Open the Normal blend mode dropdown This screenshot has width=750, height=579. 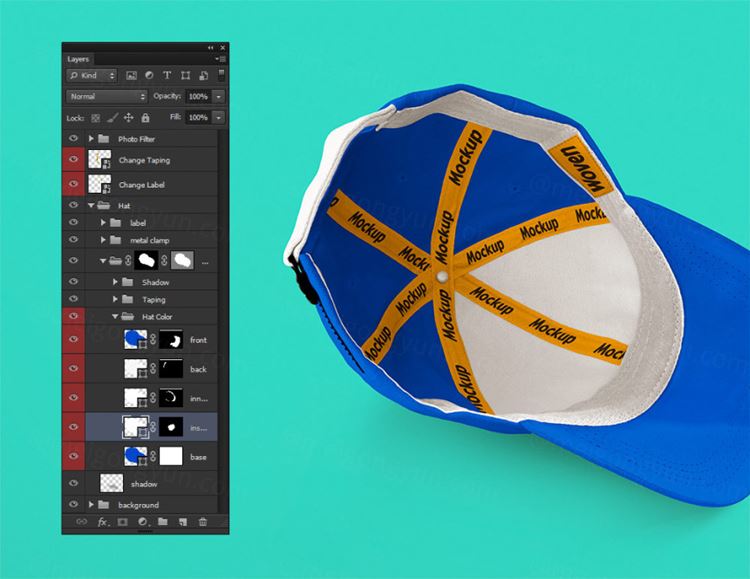107,96
